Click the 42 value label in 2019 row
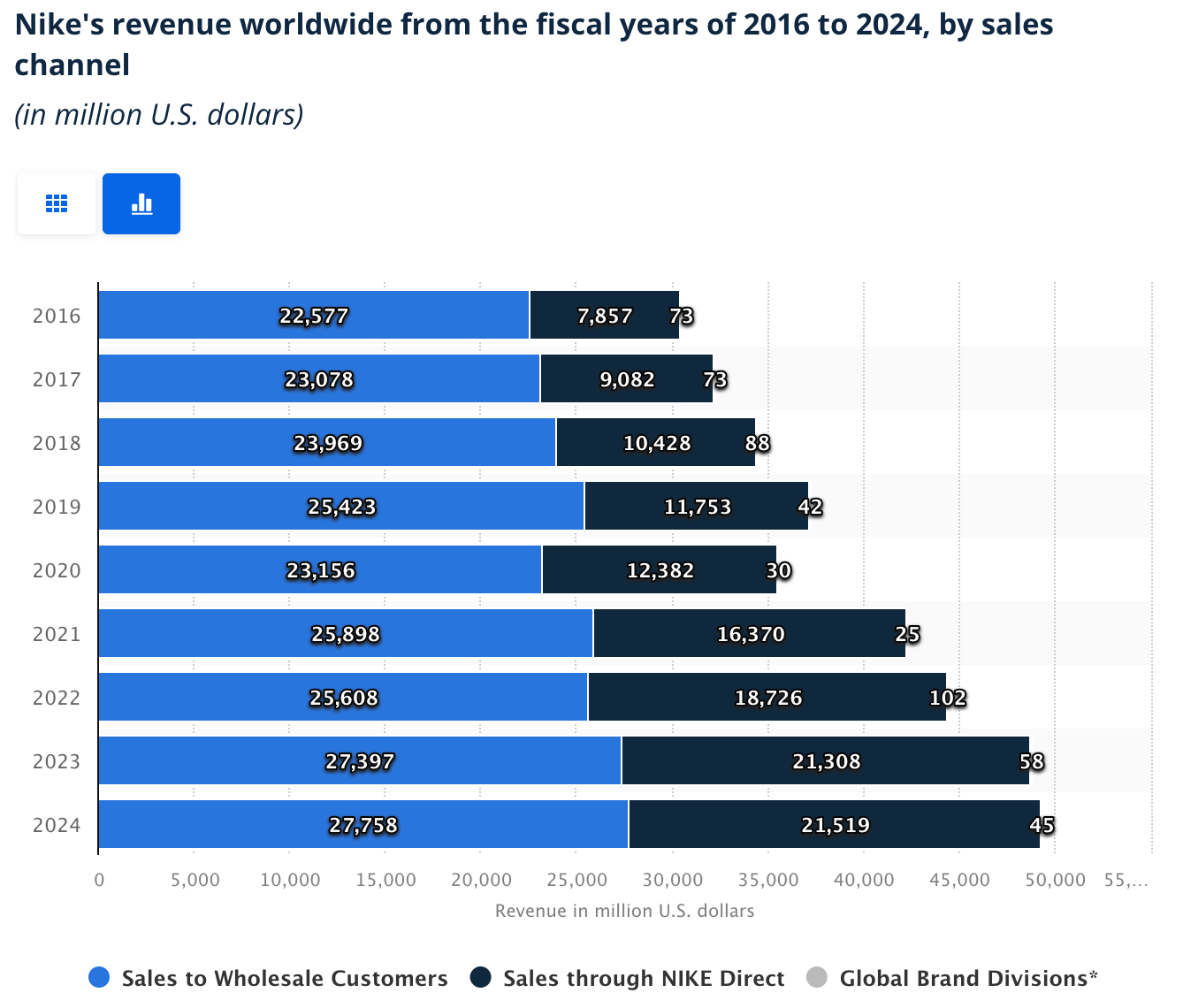 point(810,507)
